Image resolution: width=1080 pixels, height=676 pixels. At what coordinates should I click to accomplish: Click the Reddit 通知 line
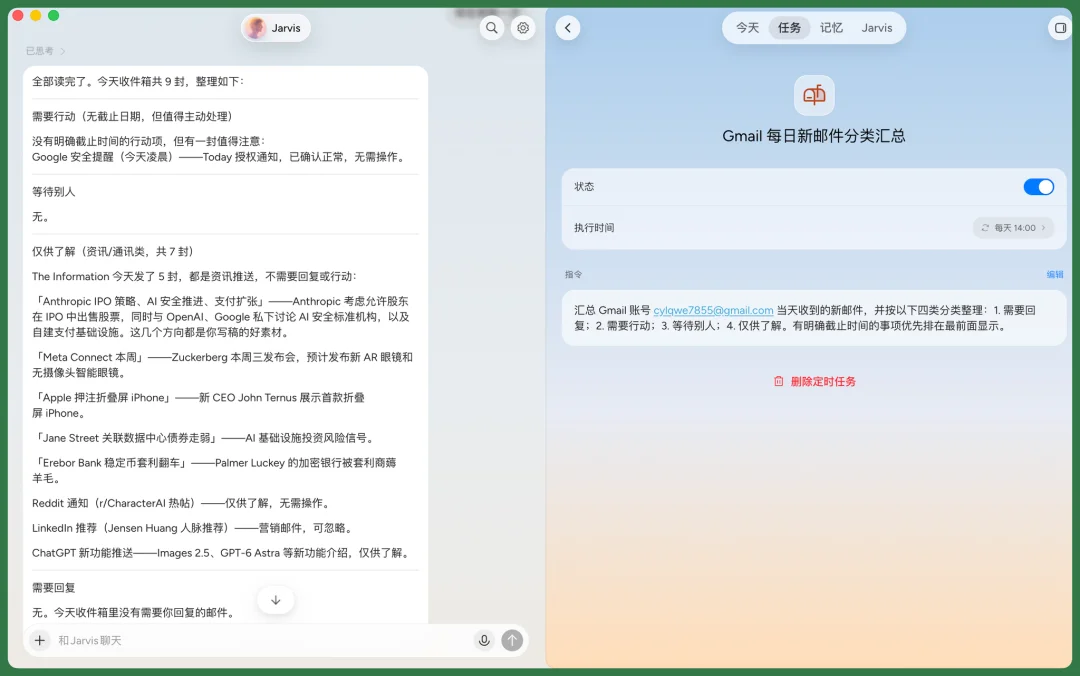[x=183, y=503]
